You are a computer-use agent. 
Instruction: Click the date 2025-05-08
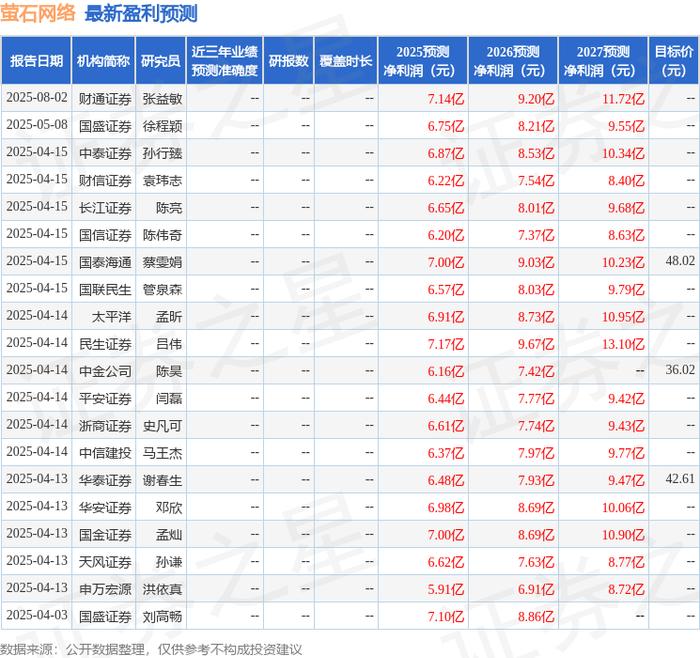coord(37,125)
